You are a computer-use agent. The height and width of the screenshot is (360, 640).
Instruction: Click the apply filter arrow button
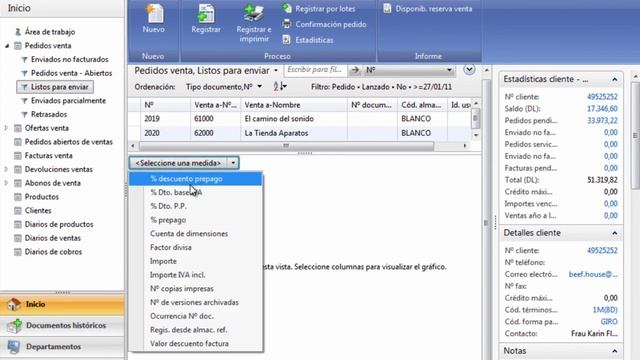click(x=356, y=70)
